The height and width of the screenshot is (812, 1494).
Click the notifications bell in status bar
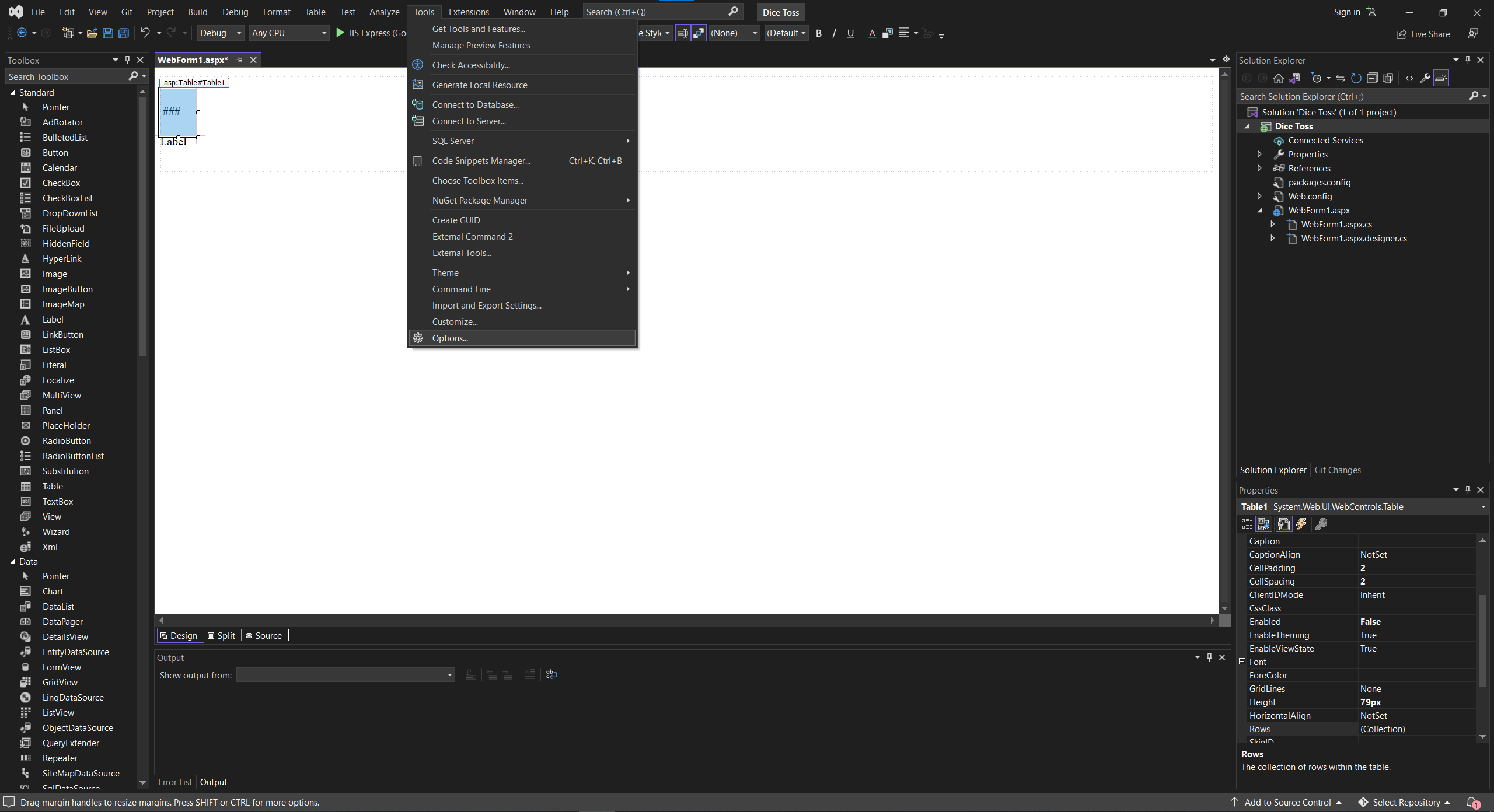coord(1472,803)
